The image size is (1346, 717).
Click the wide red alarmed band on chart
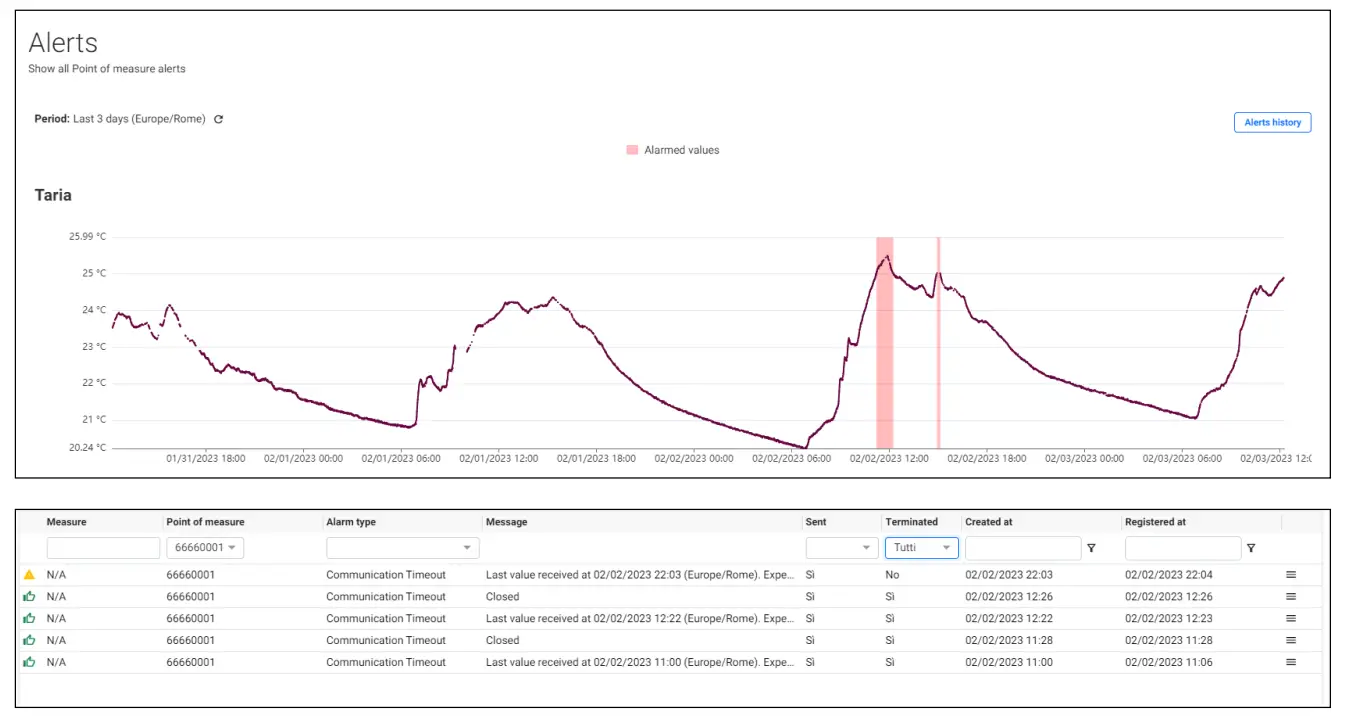(884, 342)
